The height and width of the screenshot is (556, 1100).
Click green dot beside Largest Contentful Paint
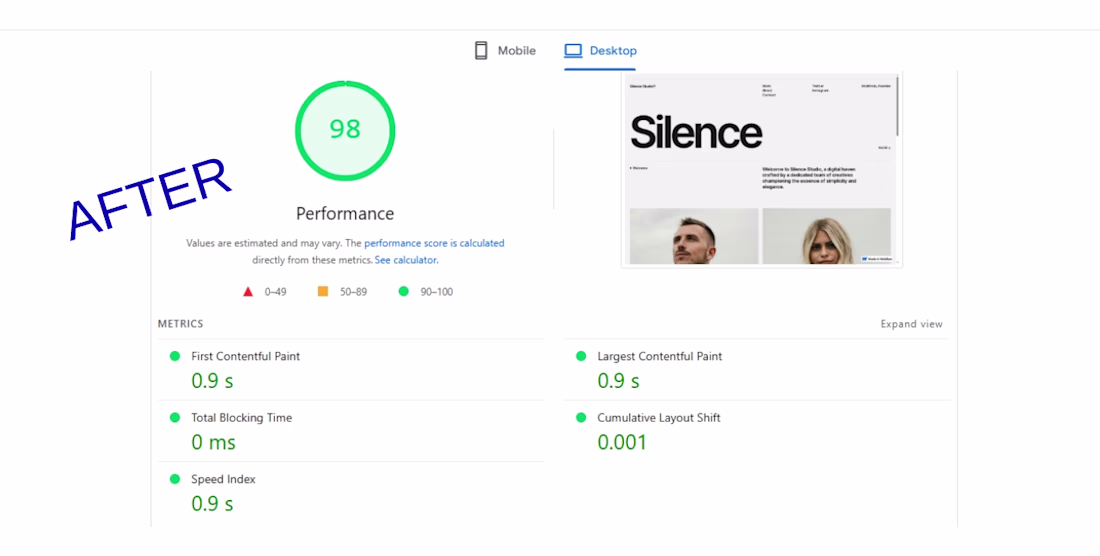[581, 356]
